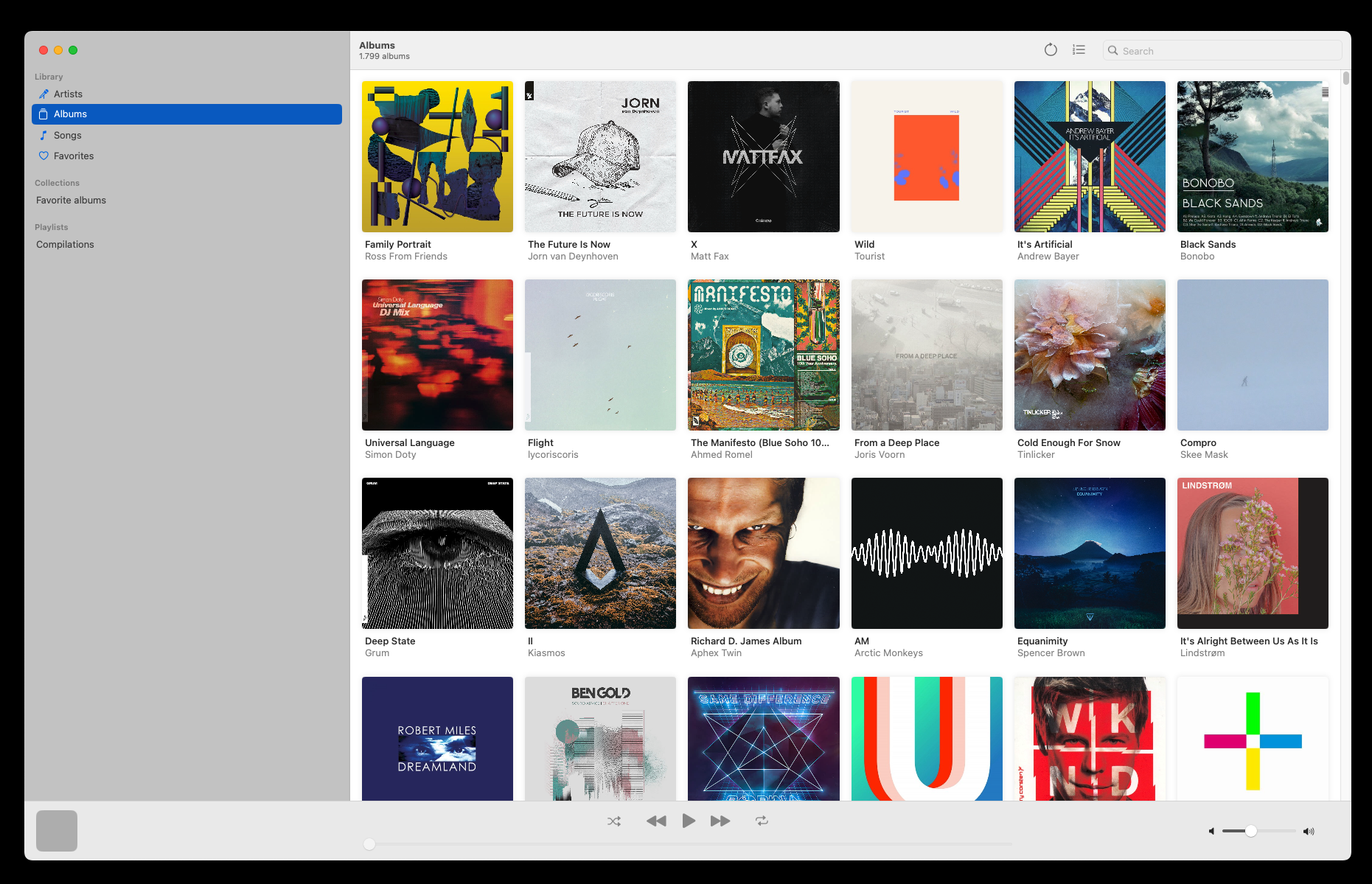Click the Albums sidebar icon
Viewport: 1372px width, 884px height.
point(43,114)
